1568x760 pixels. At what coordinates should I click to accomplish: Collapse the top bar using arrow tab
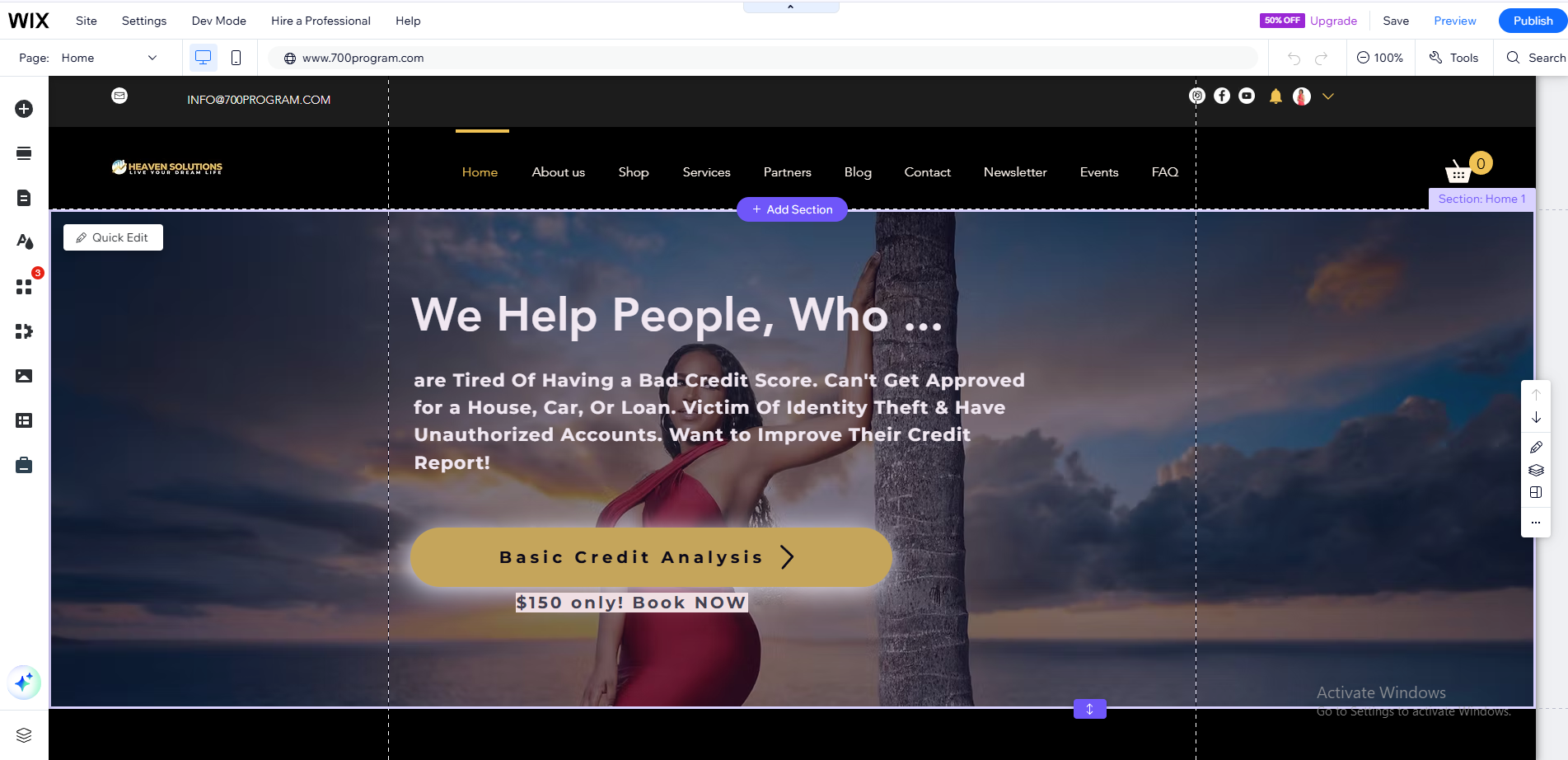click(x=791, y=7)
